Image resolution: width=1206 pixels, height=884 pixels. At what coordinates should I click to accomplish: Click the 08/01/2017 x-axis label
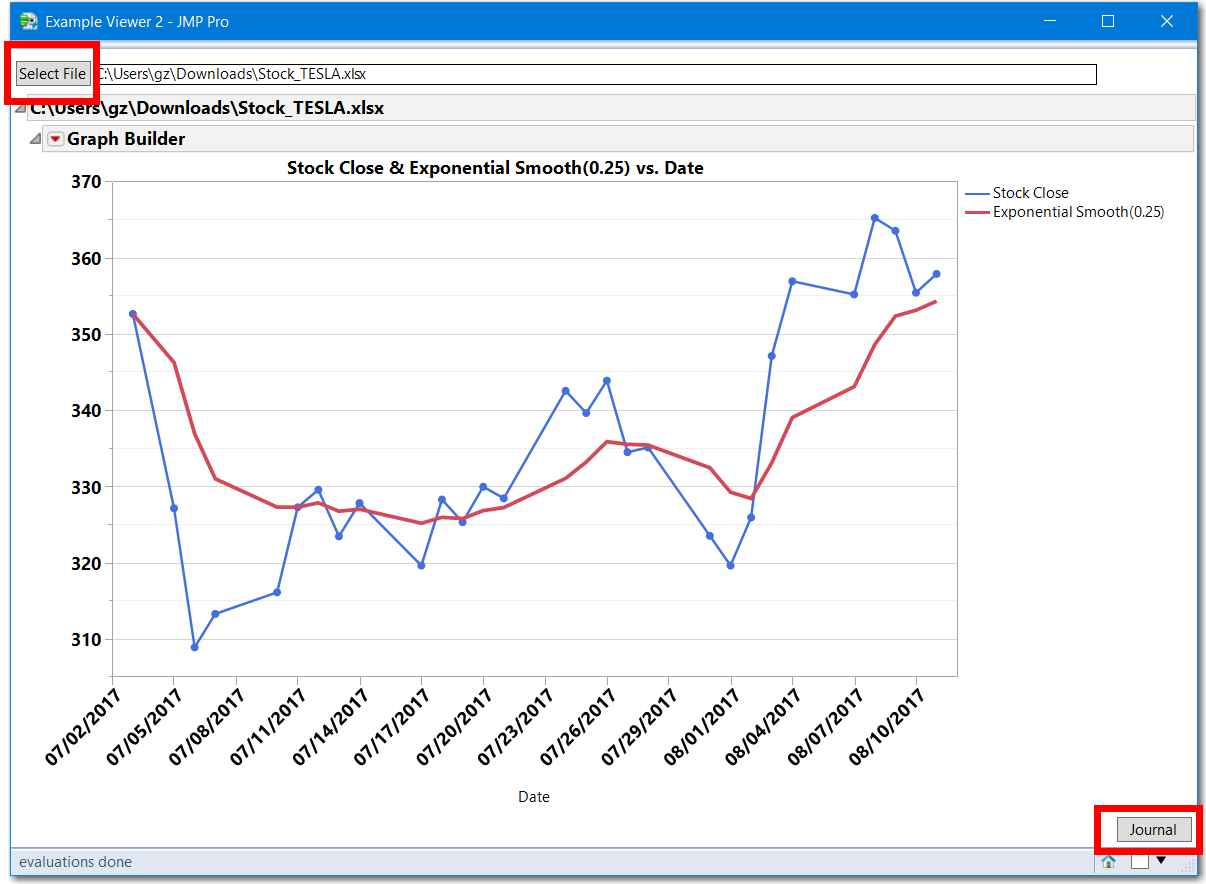[x=702, y=729]
